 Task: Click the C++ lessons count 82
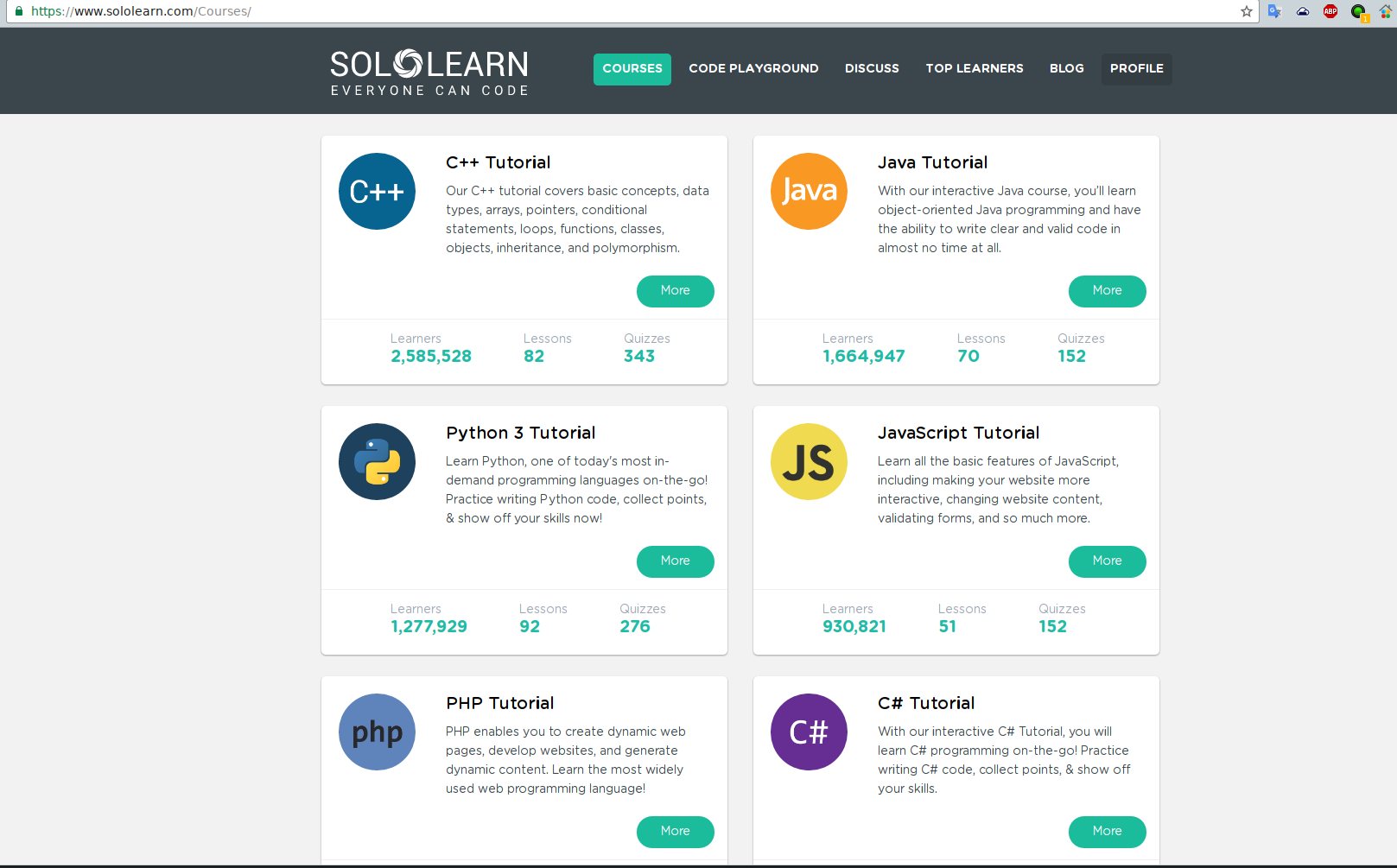coord(534,356)
